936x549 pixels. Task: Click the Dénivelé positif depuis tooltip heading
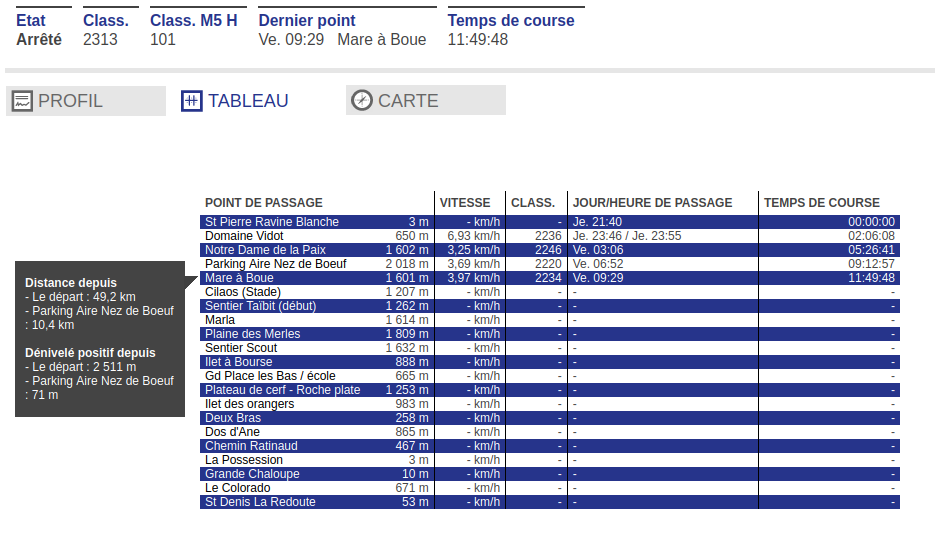pyautogui.click(x=90, y=353)
